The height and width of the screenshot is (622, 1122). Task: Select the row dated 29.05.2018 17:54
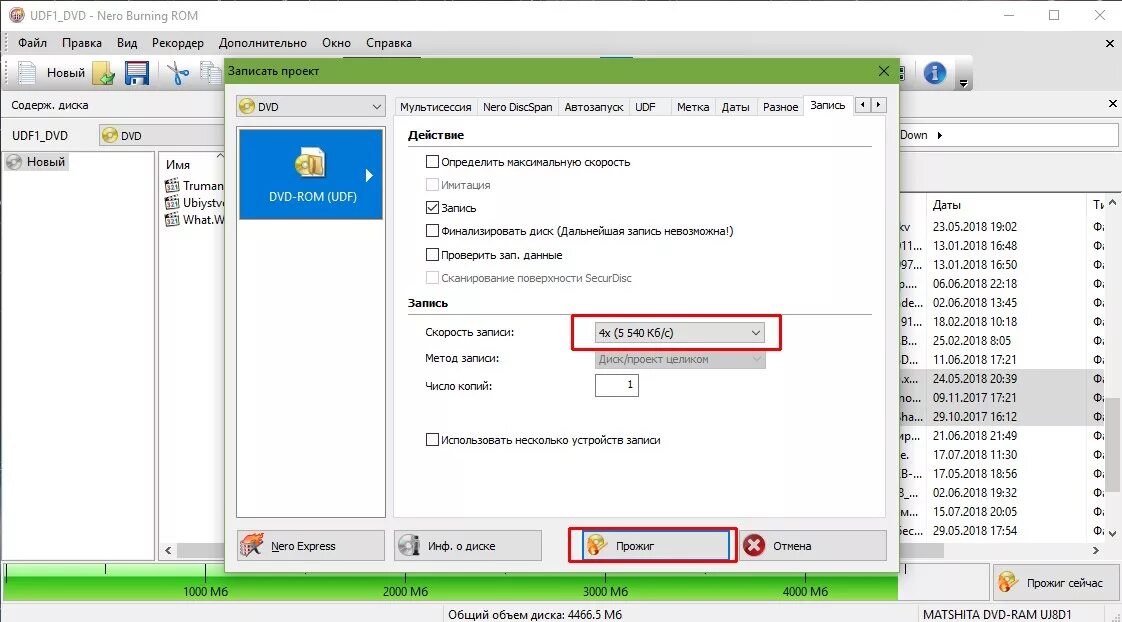point(974,530)
